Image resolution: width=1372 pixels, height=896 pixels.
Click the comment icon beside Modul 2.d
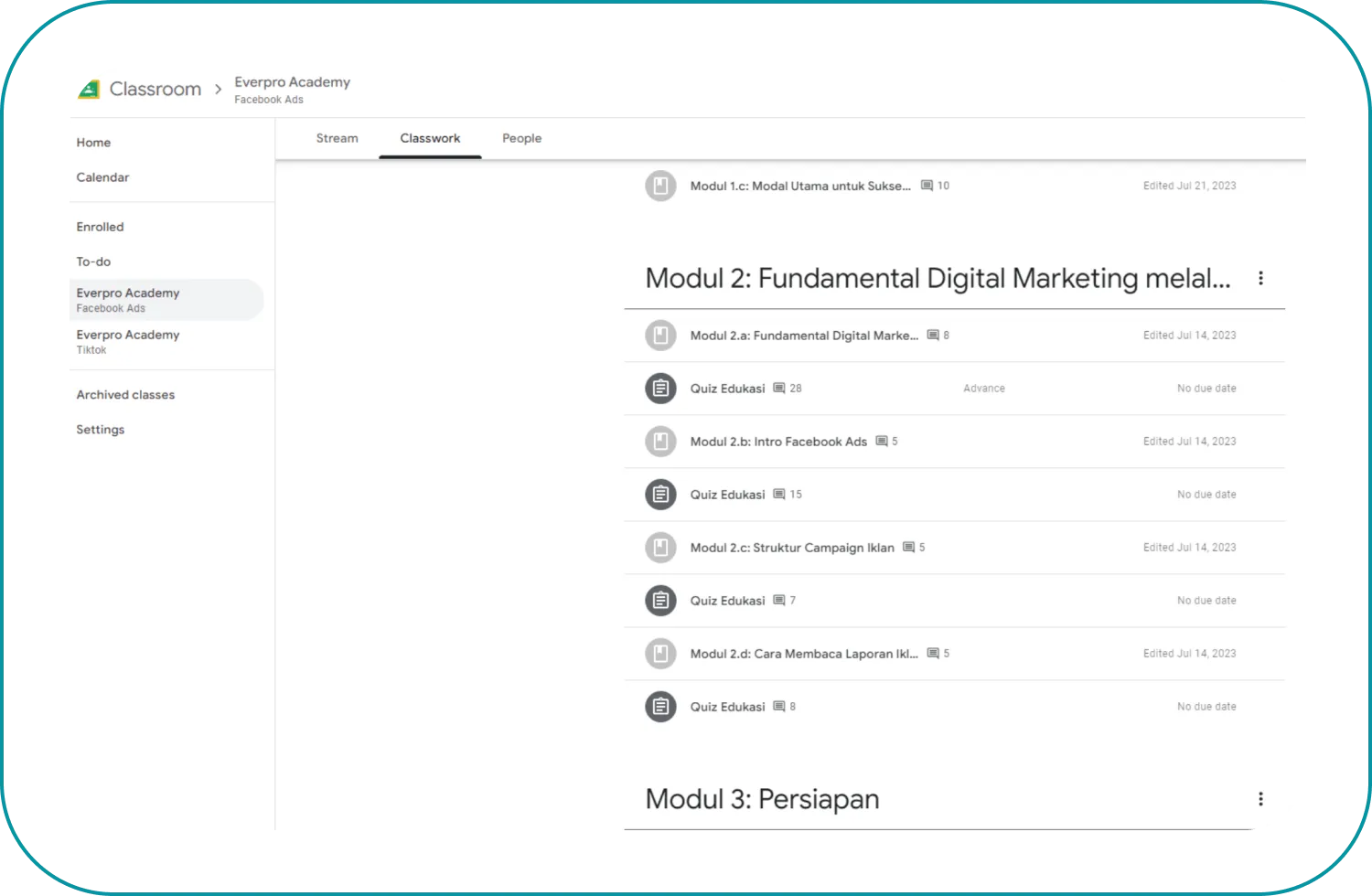[x=933, y=654]
